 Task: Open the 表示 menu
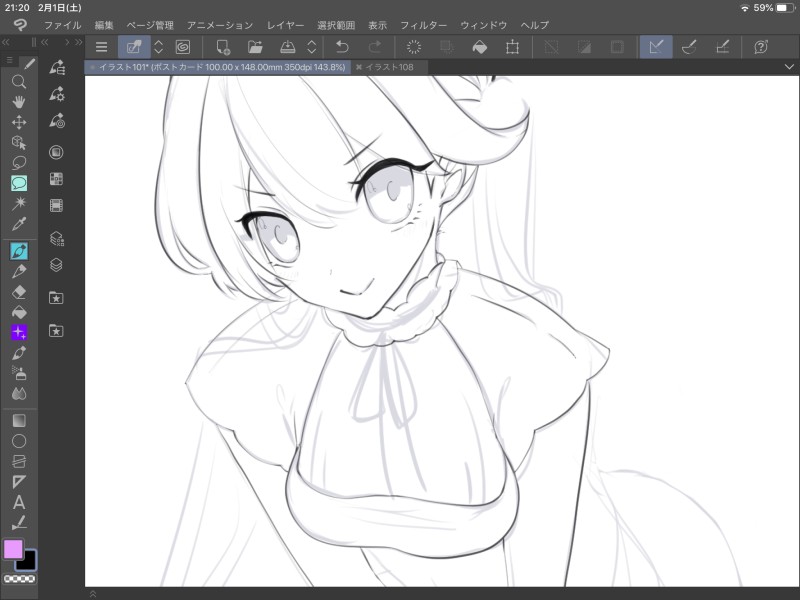(378, 25)
